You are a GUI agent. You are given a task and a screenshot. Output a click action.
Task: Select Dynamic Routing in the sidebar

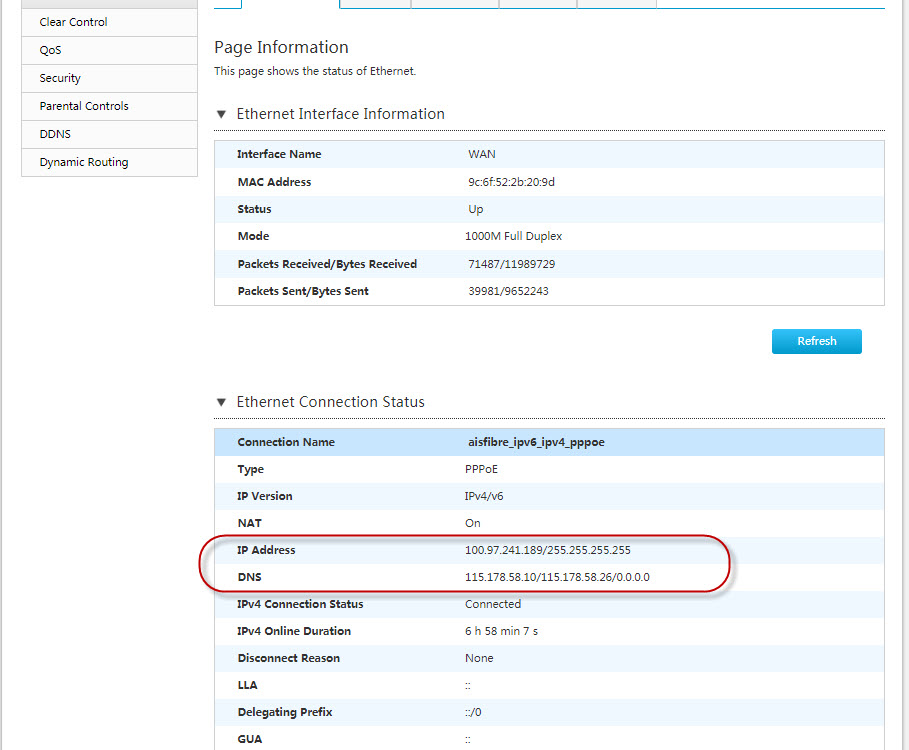pos(84,162)
